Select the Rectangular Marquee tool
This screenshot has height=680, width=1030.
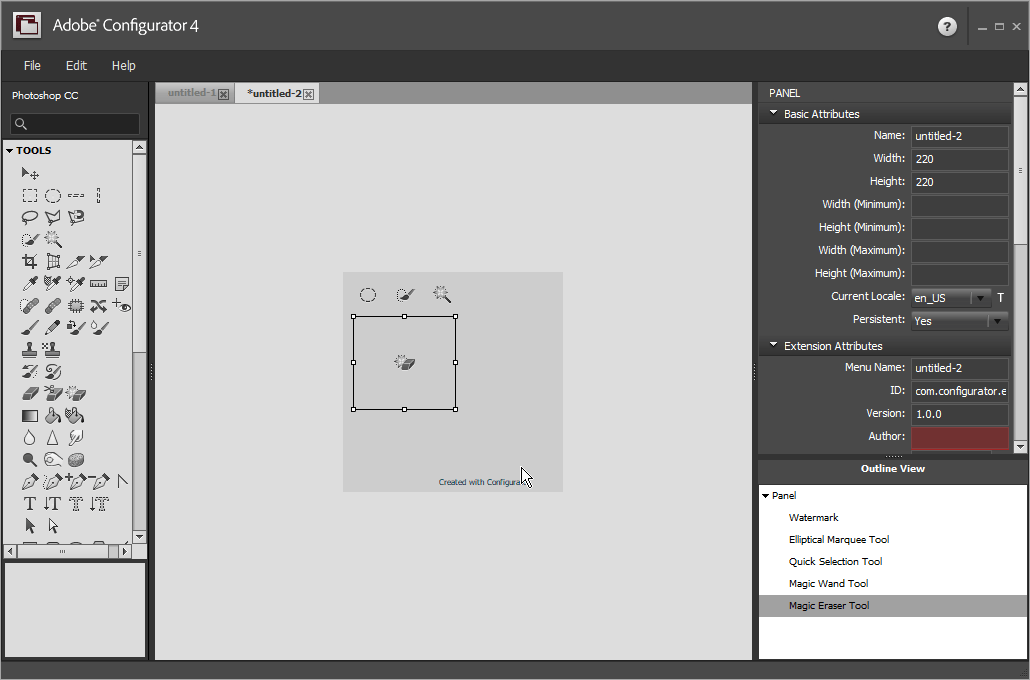(x=30, y=195)
